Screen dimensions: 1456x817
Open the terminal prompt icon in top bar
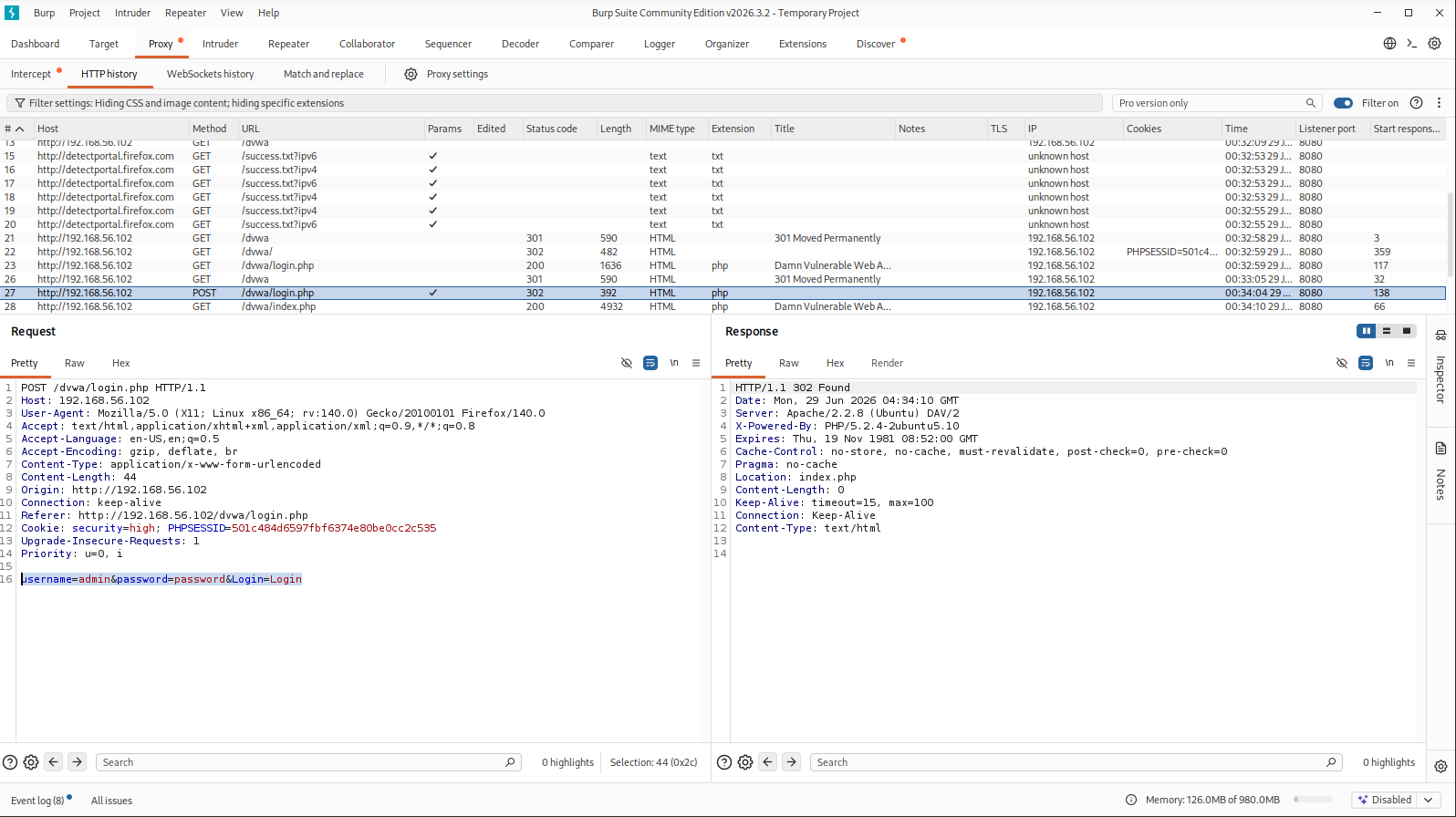tap(1411, 44)
